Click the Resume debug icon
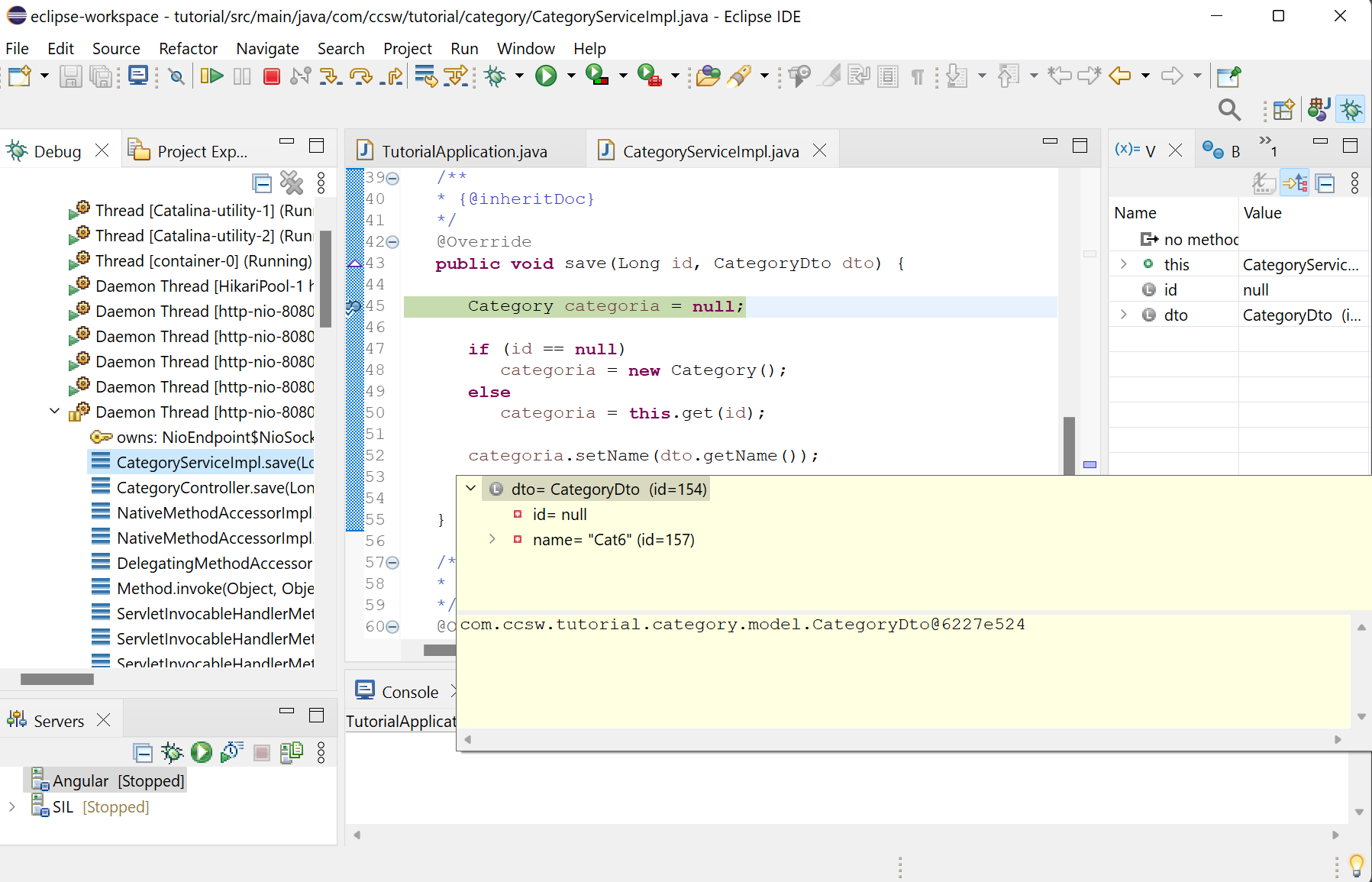This screenshot has width=1372, height=882. click(x=211, y=76)
